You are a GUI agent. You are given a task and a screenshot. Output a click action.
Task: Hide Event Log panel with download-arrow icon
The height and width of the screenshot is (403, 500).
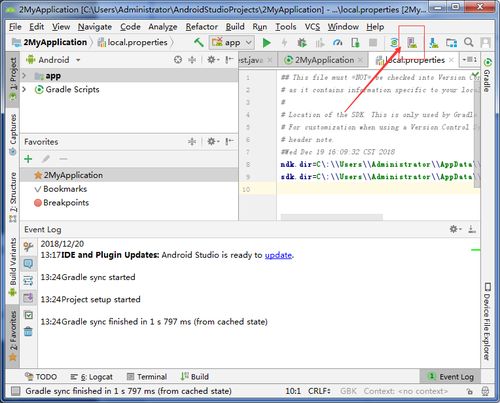tap(472, 229)
